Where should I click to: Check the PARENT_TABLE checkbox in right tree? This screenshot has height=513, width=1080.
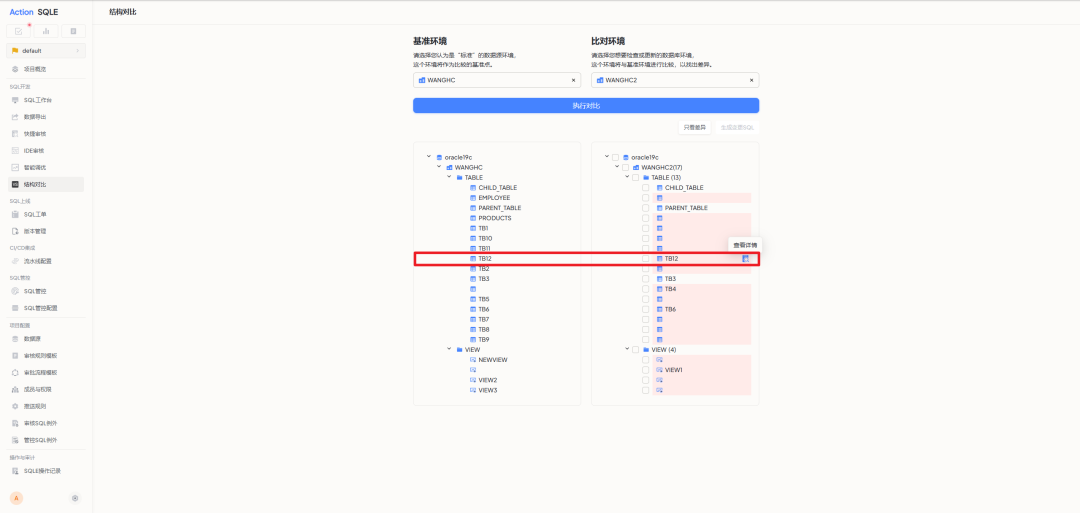(645, 208)
